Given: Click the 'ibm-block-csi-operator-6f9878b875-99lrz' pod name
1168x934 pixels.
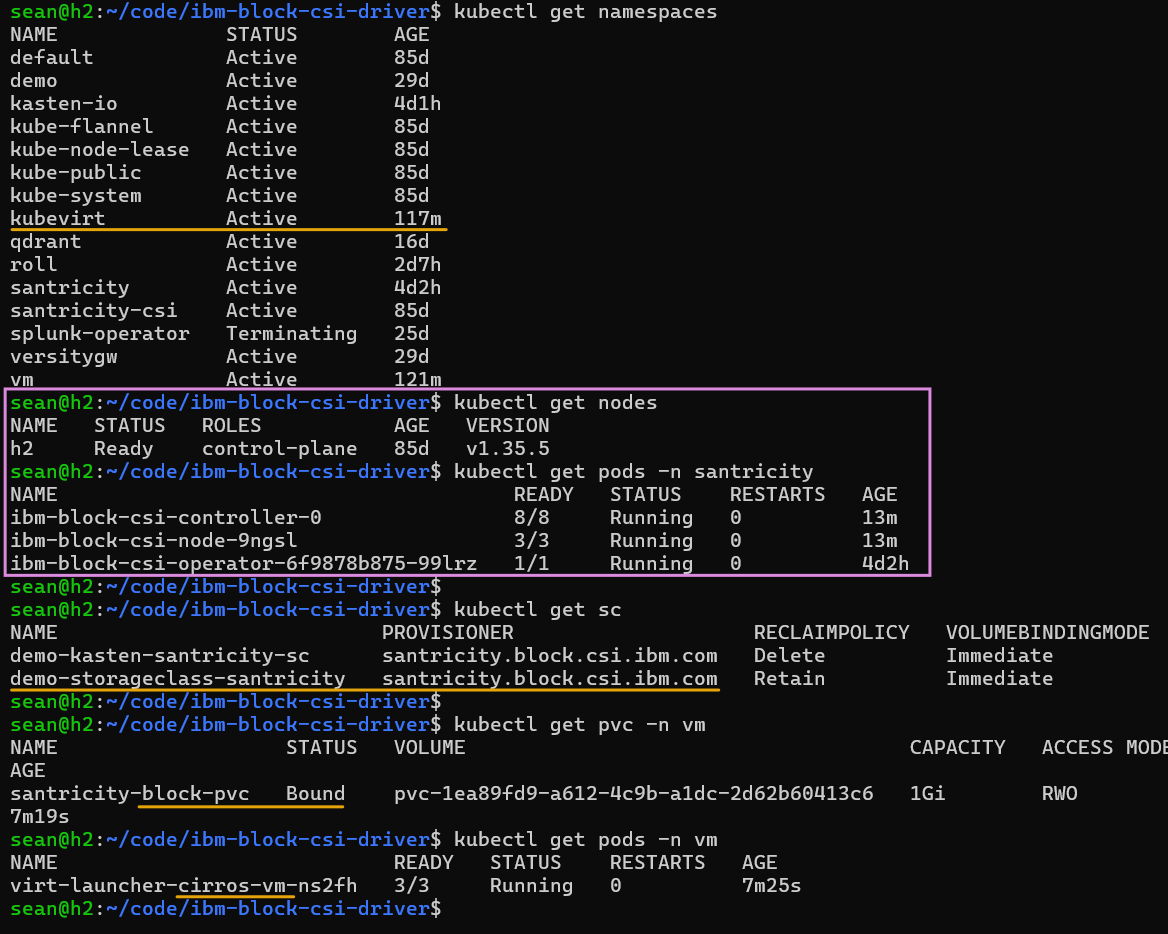Looking at the screenshot, I should pos(244,564).
